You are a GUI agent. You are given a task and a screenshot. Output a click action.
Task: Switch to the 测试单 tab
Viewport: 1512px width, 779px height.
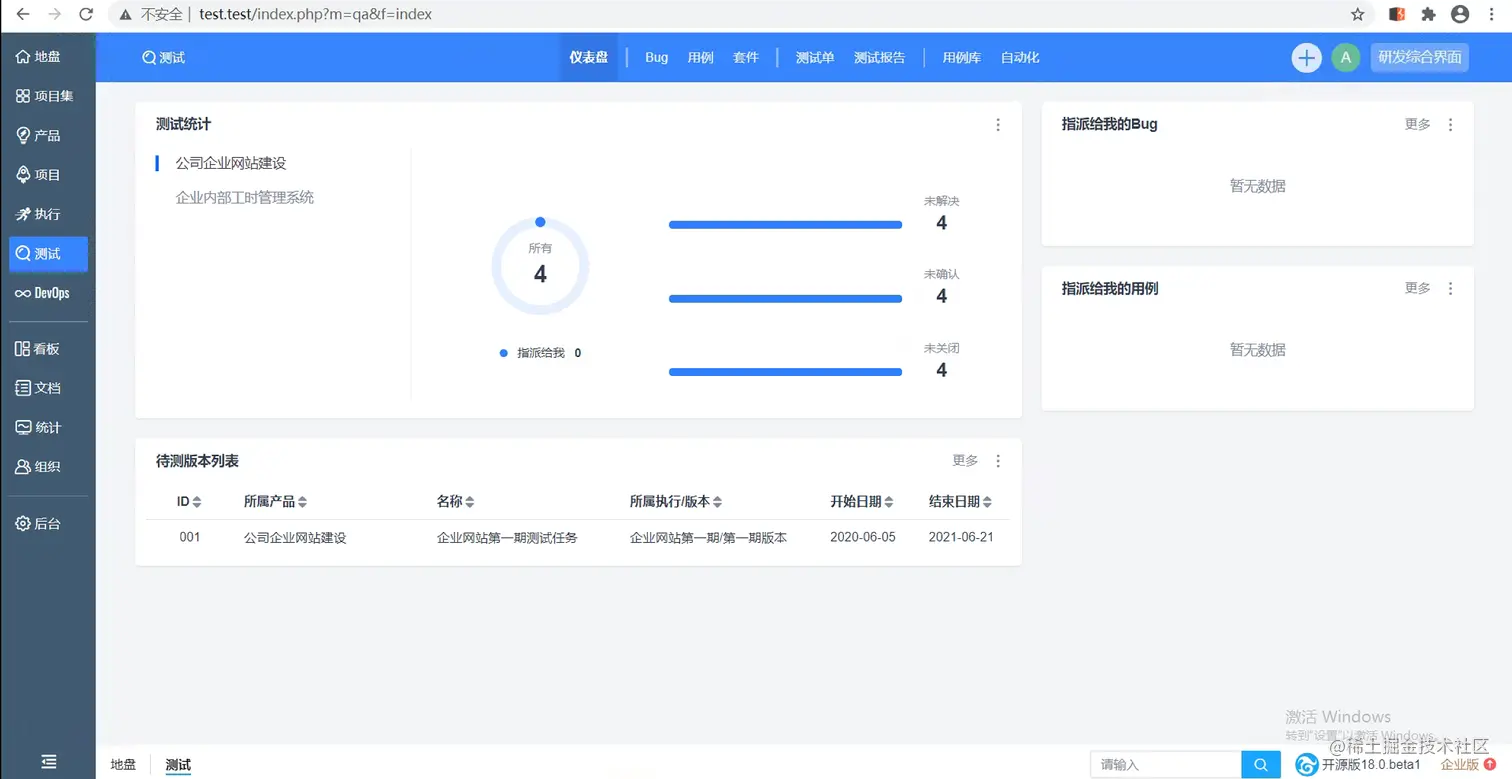[815, 58]
